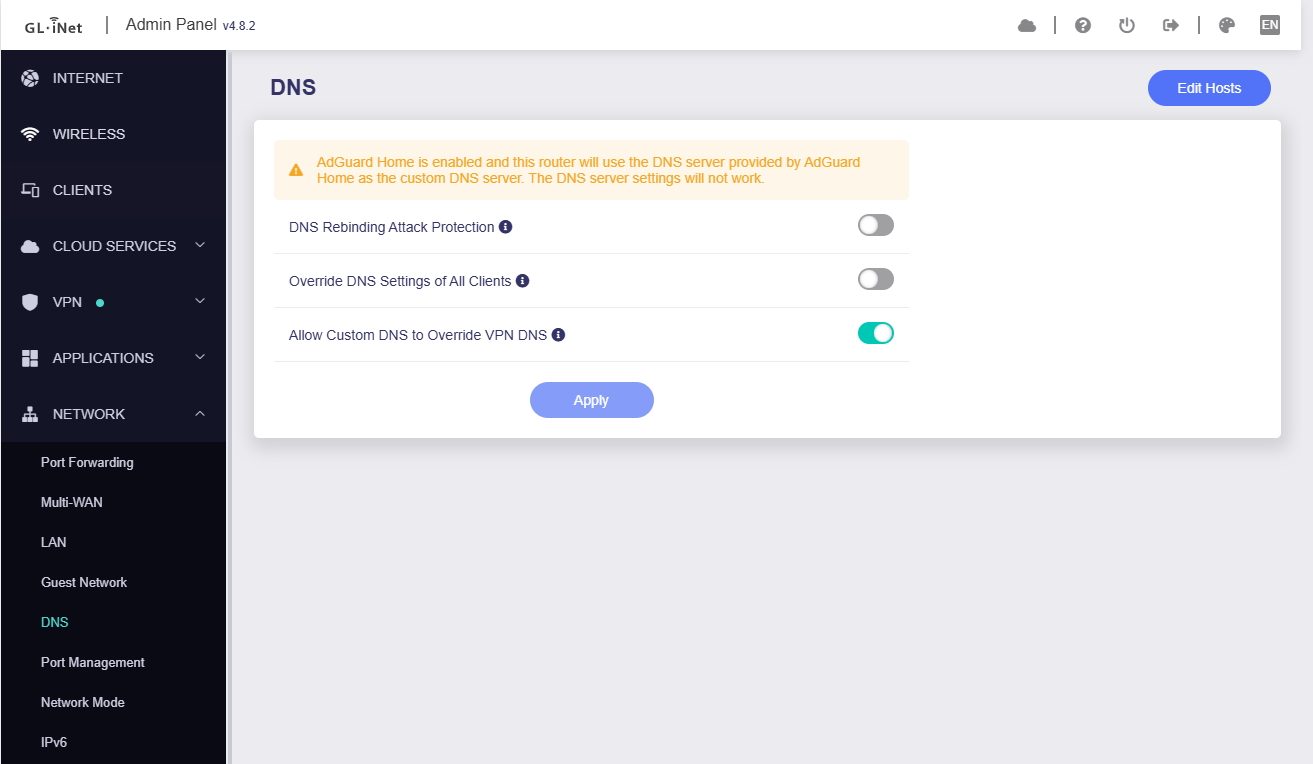Expand the VPN sidebar section
Image resolution: width=1313 pixels, height=764 pixels.
coord(113,302)
